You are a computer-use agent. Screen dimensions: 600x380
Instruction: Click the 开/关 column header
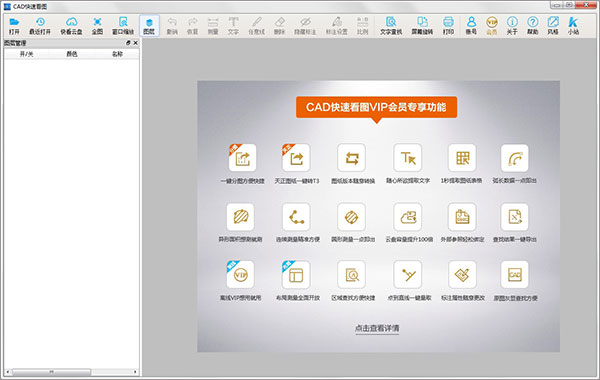pyautogui.click(x=26, y=54)
